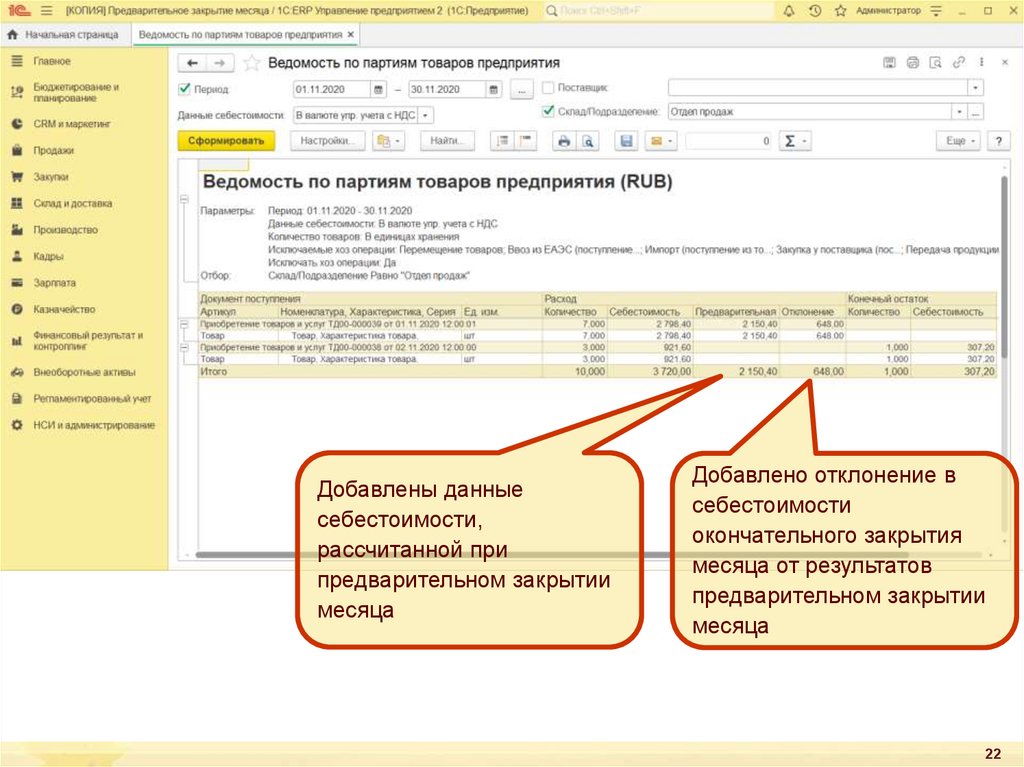The width and height of the screenshot is (1024, 767).
Task: Click the back navigation arrow
Action: (x=191, y=63)
